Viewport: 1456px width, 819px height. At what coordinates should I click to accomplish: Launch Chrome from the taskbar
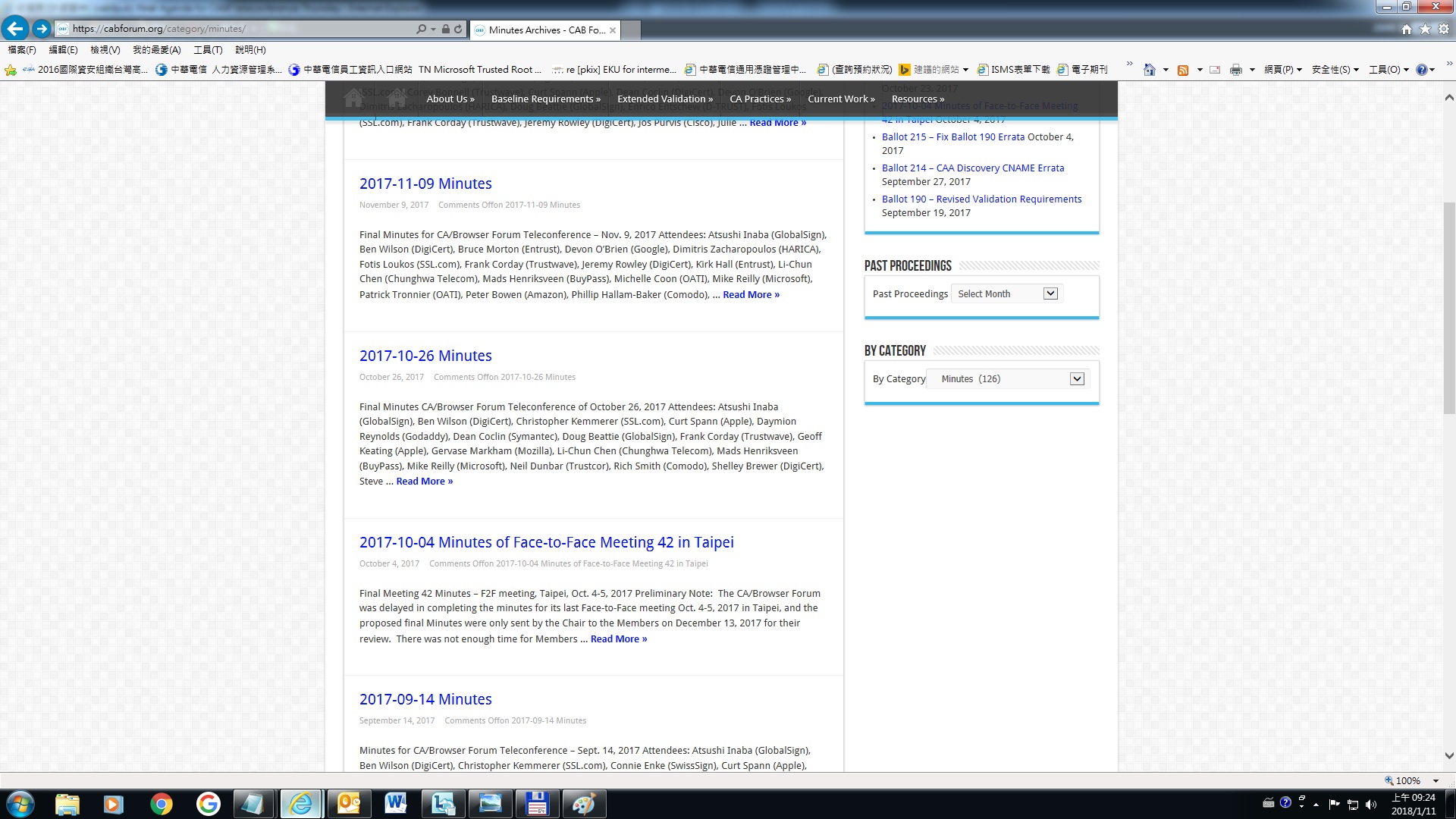tap(161, 804)
